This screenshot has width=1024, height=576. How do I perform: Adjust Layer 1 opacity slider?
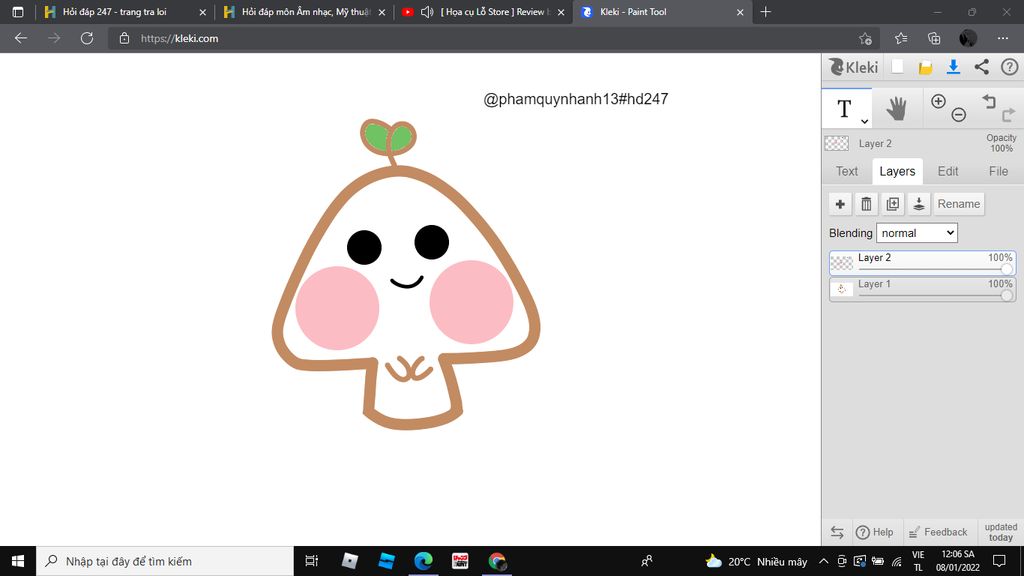click(x=1006, y=295)
